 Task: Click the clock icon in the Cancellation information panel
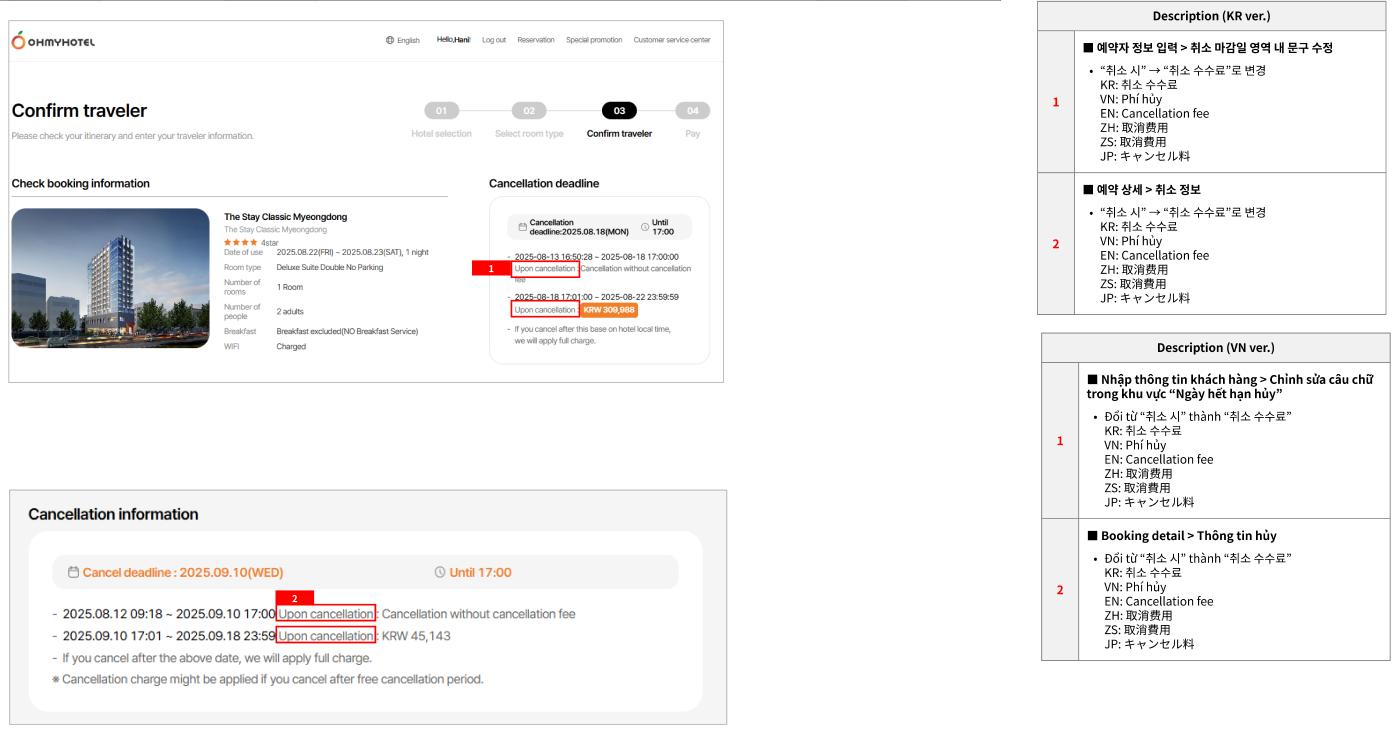coord(440,573)
